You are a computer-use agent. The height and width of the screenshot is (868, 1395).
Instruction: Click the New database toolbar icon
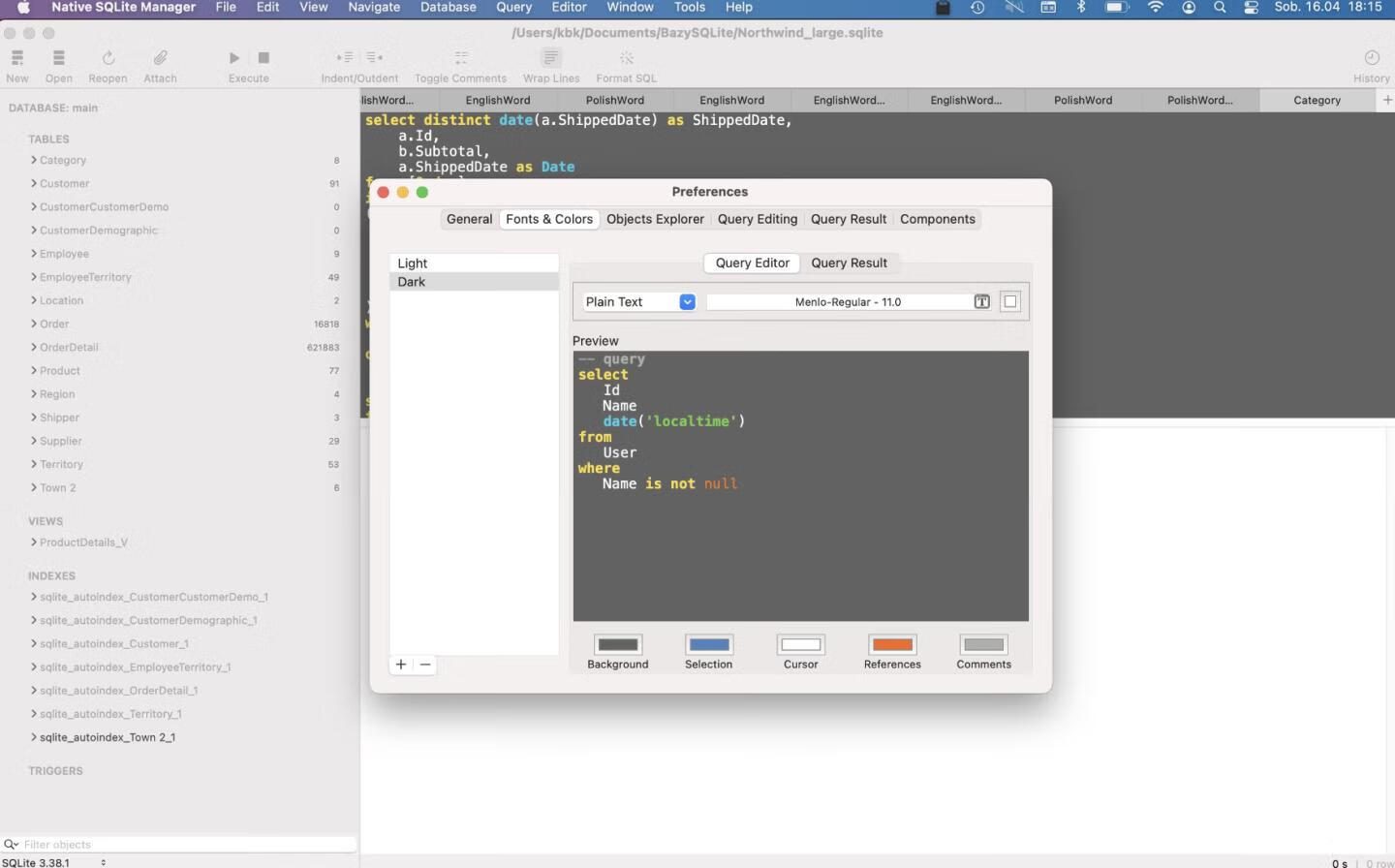coord(16,58)
